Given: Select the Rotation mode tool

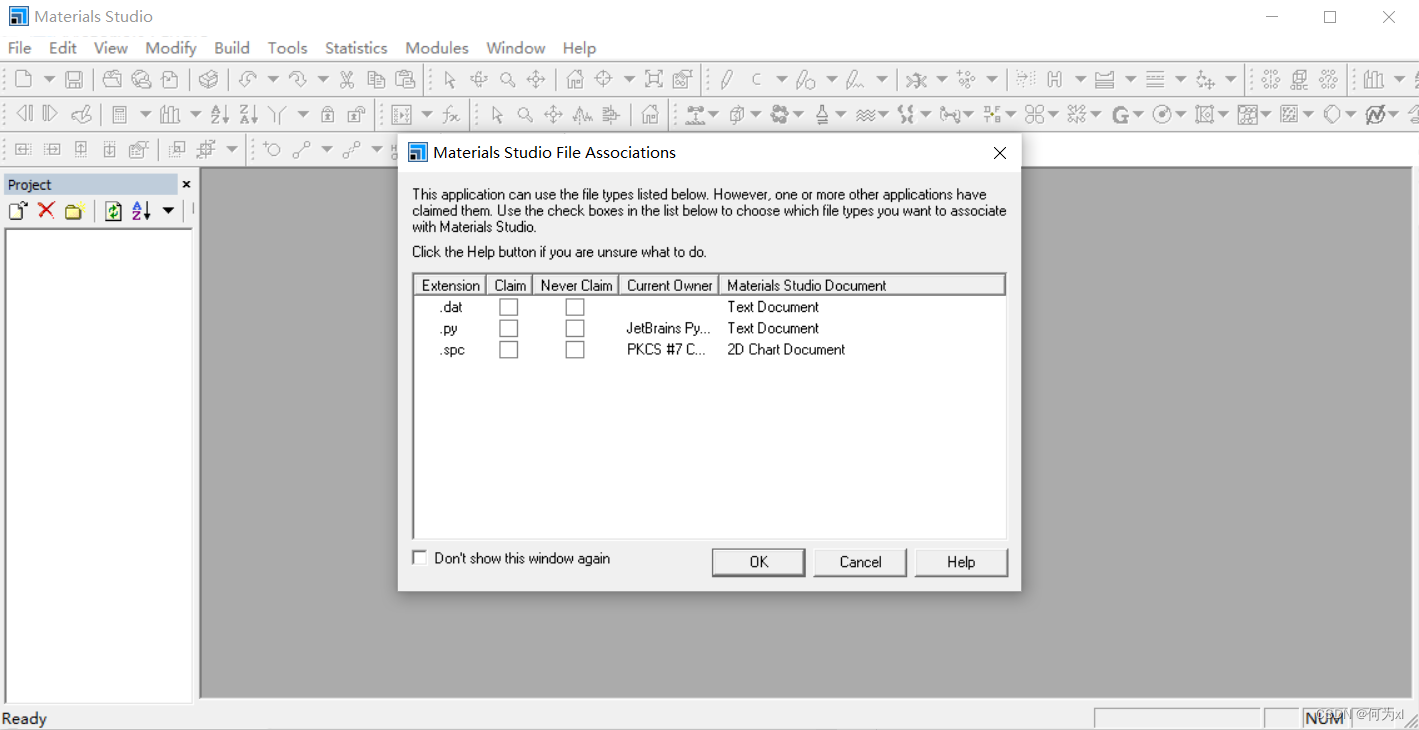Looking at the screenshot, I should [479, 79].
